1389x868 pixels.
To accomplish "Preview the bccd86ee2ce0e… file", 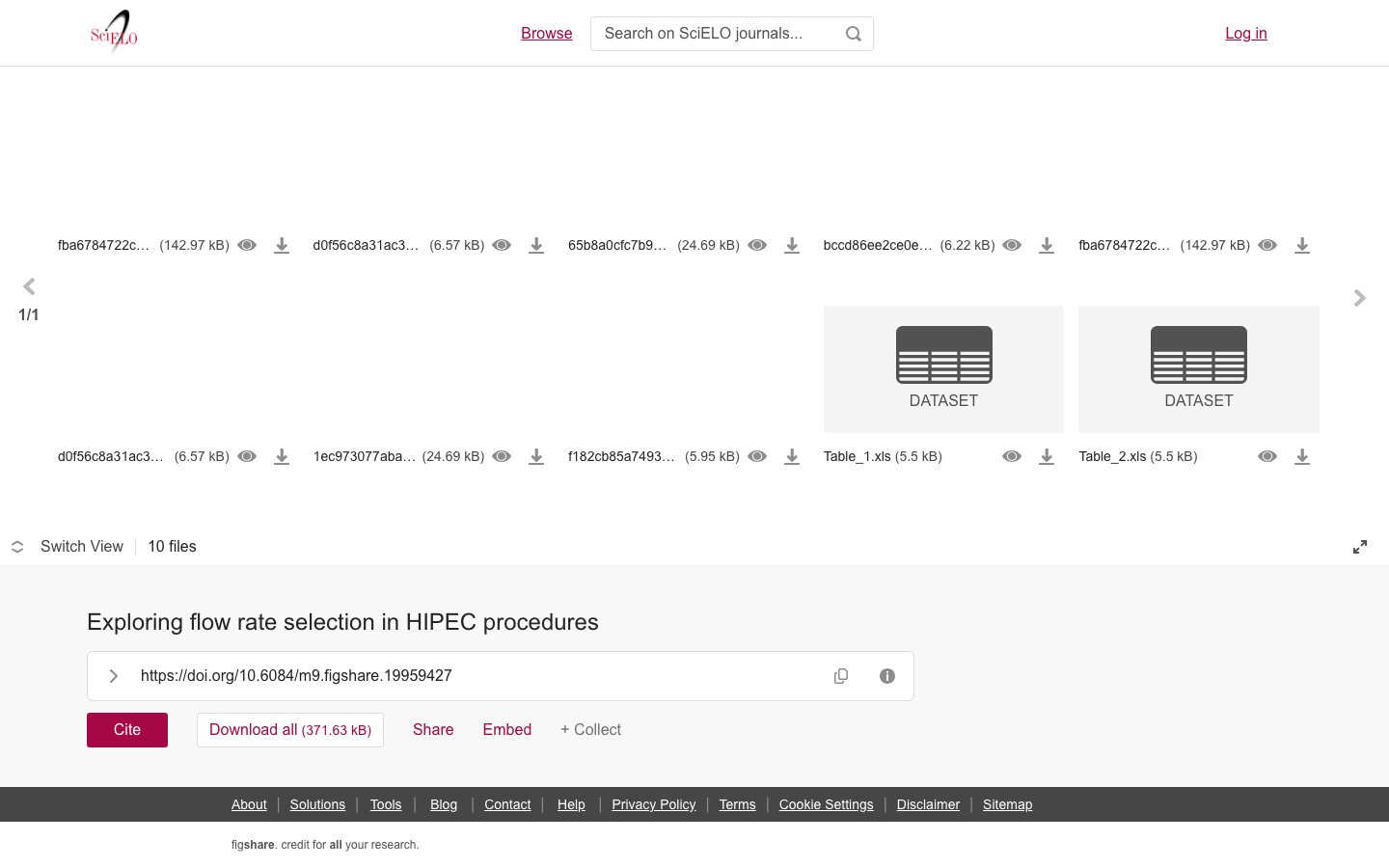I will 1012,245.
